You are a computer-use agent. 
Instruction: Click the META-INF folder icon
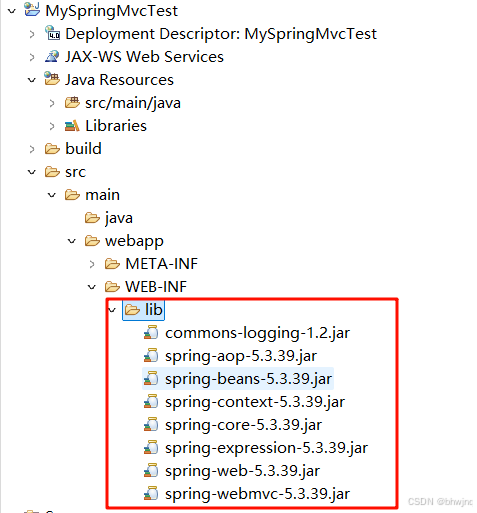(112, 264)
